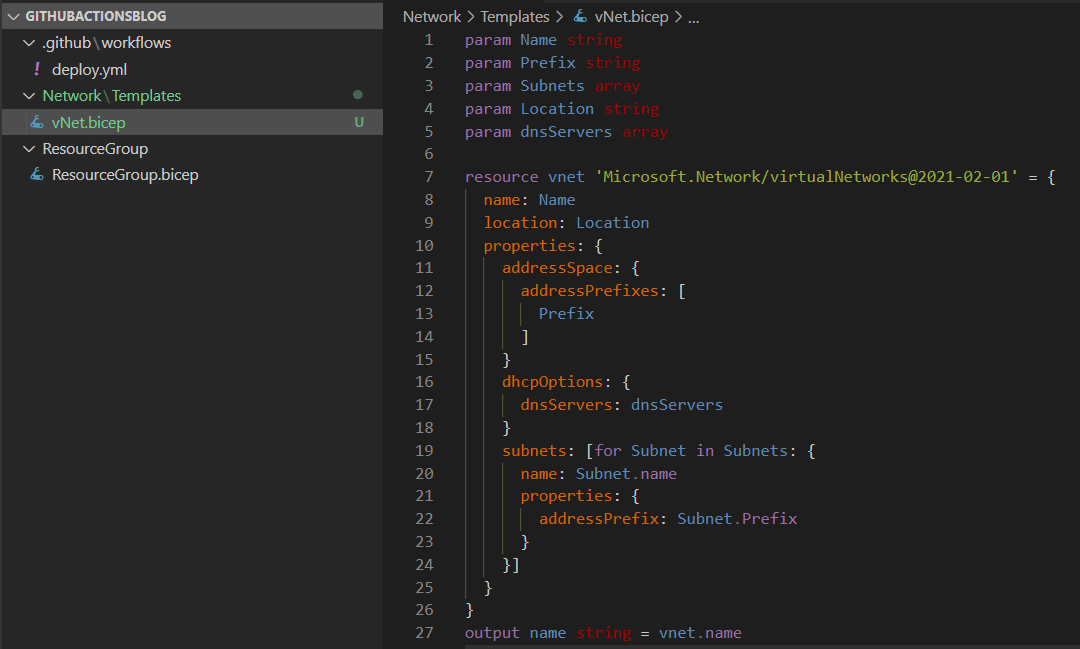Collapse the .github\workflows folder chevron

pos(29,43)
